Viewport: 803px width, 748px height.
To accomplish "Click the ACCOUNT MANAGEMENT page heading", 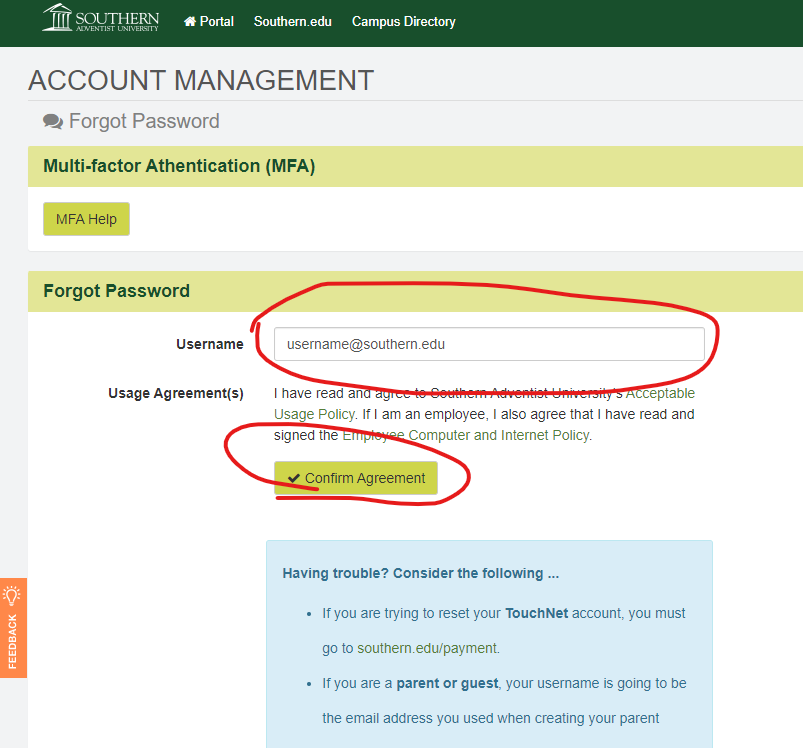I will pyautogui.click(x=201, y=80).
